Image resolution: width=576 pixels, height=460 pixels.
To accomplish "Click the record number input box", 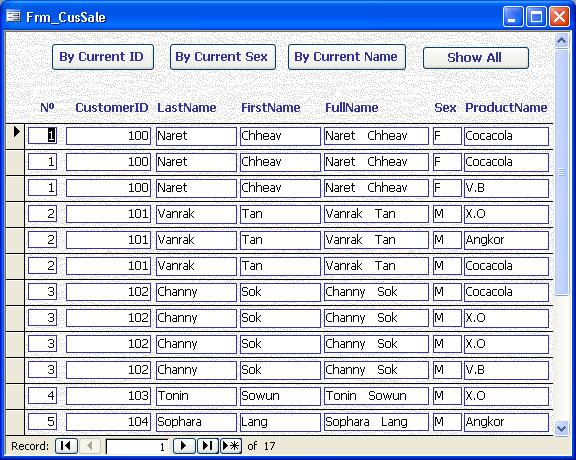I will coord(137,446).
